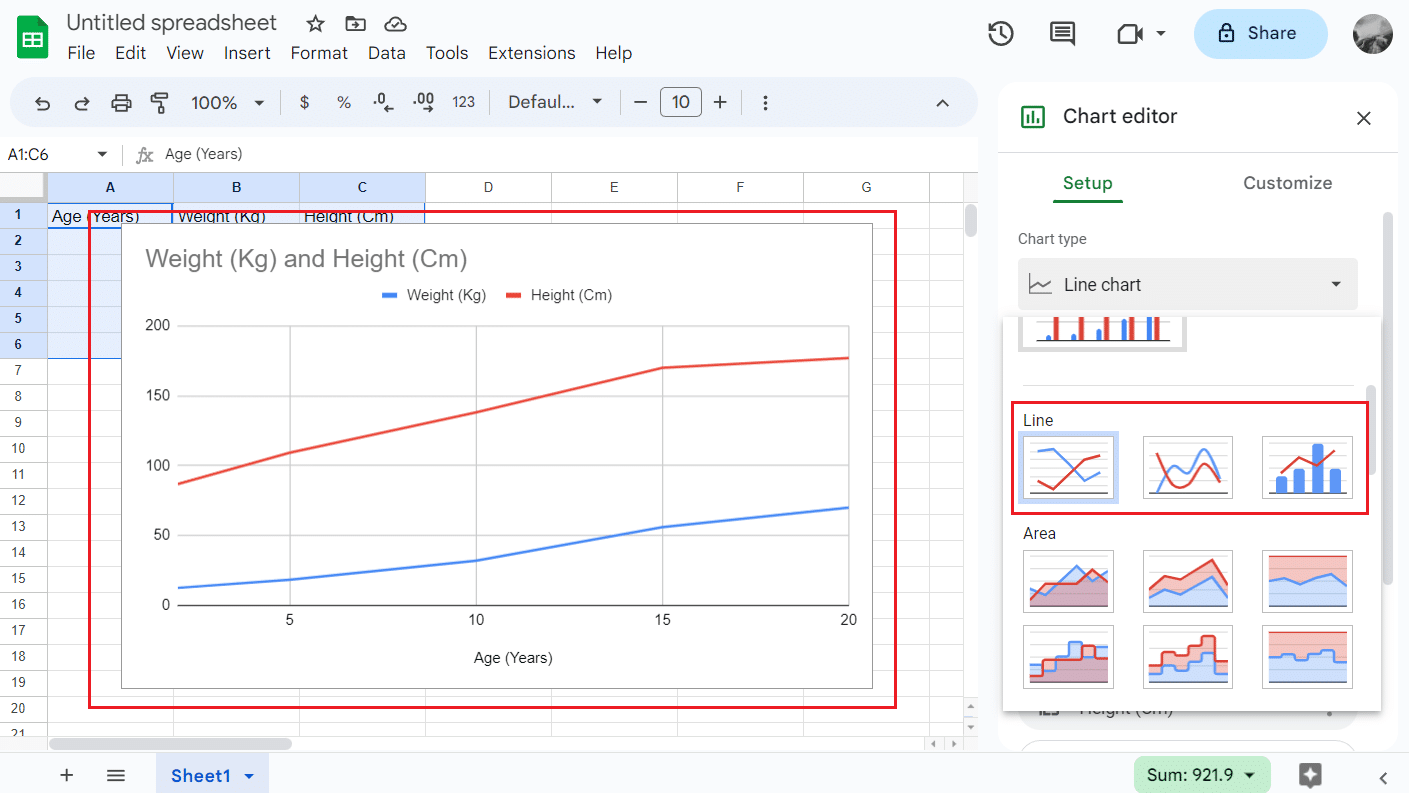Click the move to folder icon
Screen dimensions: 1409x793
[x=355, y=23]
